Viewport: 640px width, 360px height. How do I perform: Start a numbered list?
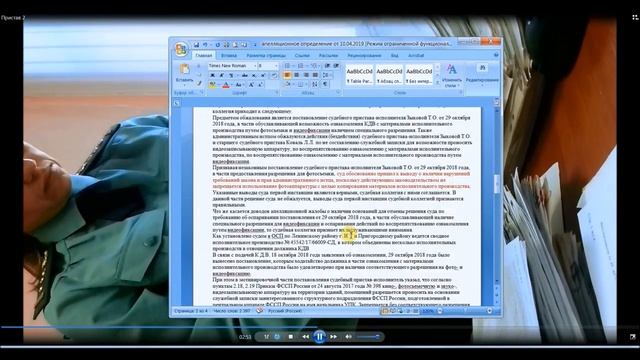tap(301, 66)
